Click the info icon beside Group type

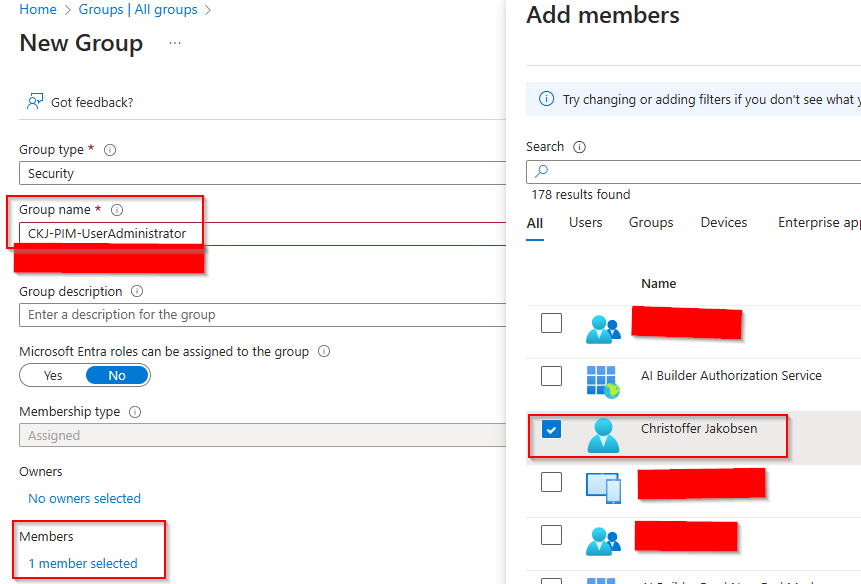coord(110,150)
